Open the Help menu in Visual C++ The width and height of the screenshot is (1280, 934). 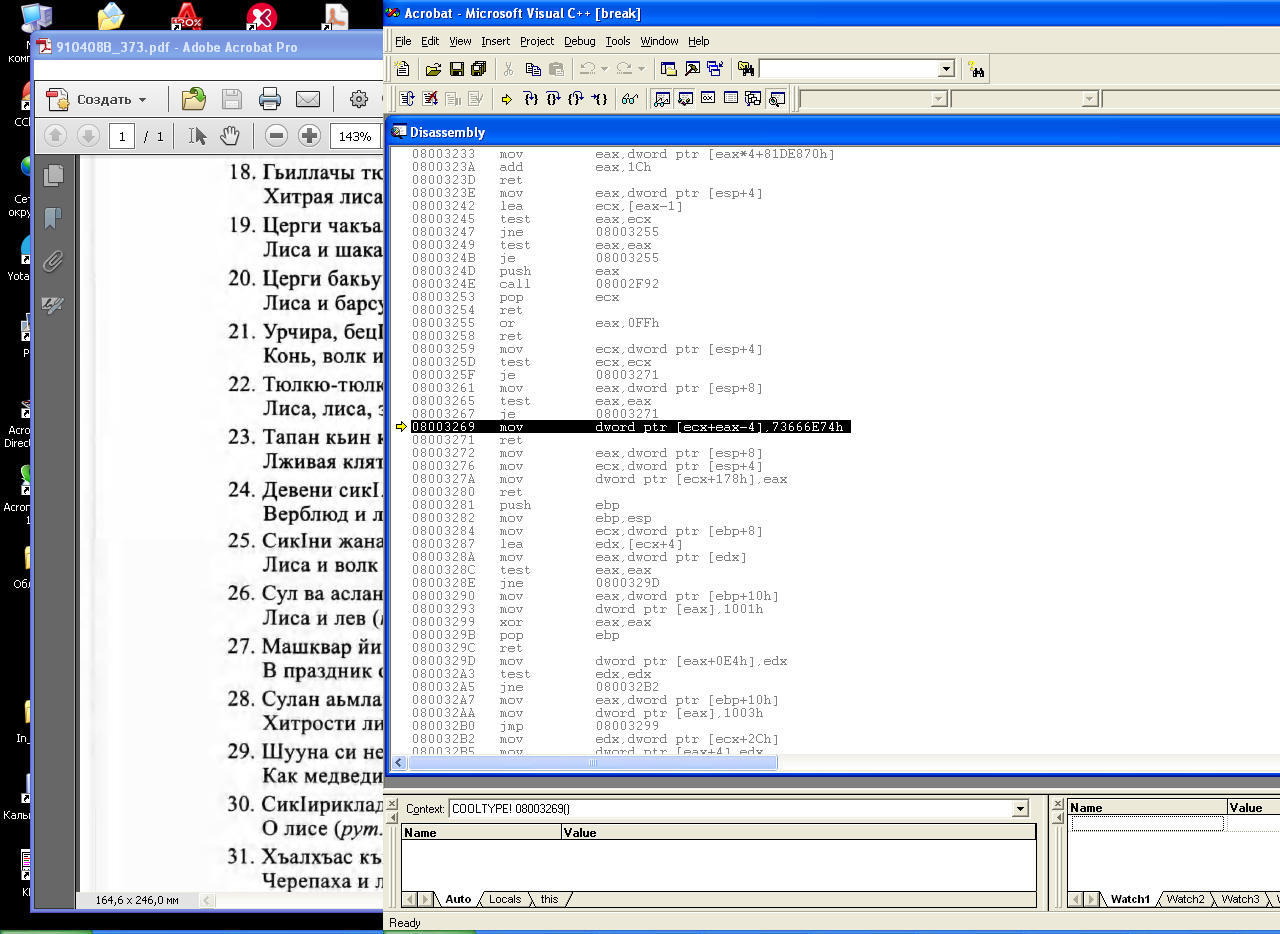[699, 41]
